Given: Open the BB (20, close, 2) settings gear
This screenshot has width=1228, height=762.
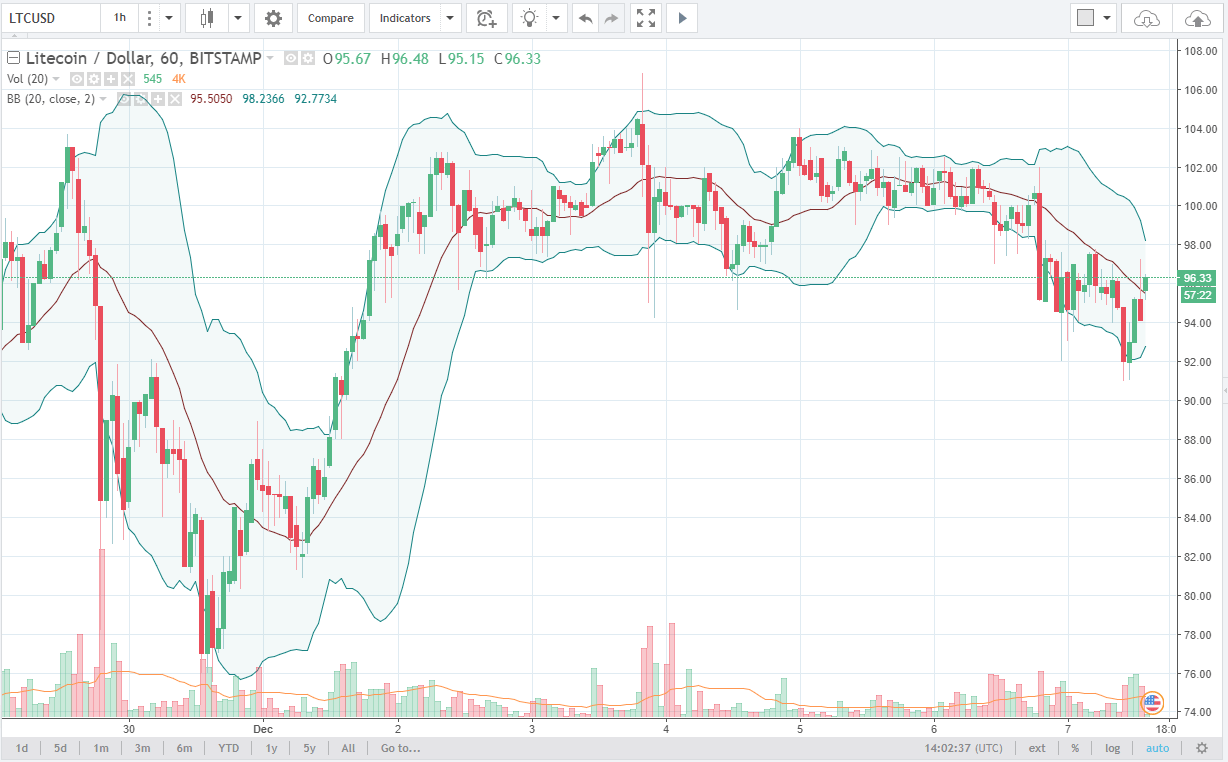Looking at the screenshot, I should click(x=141, y=99).
